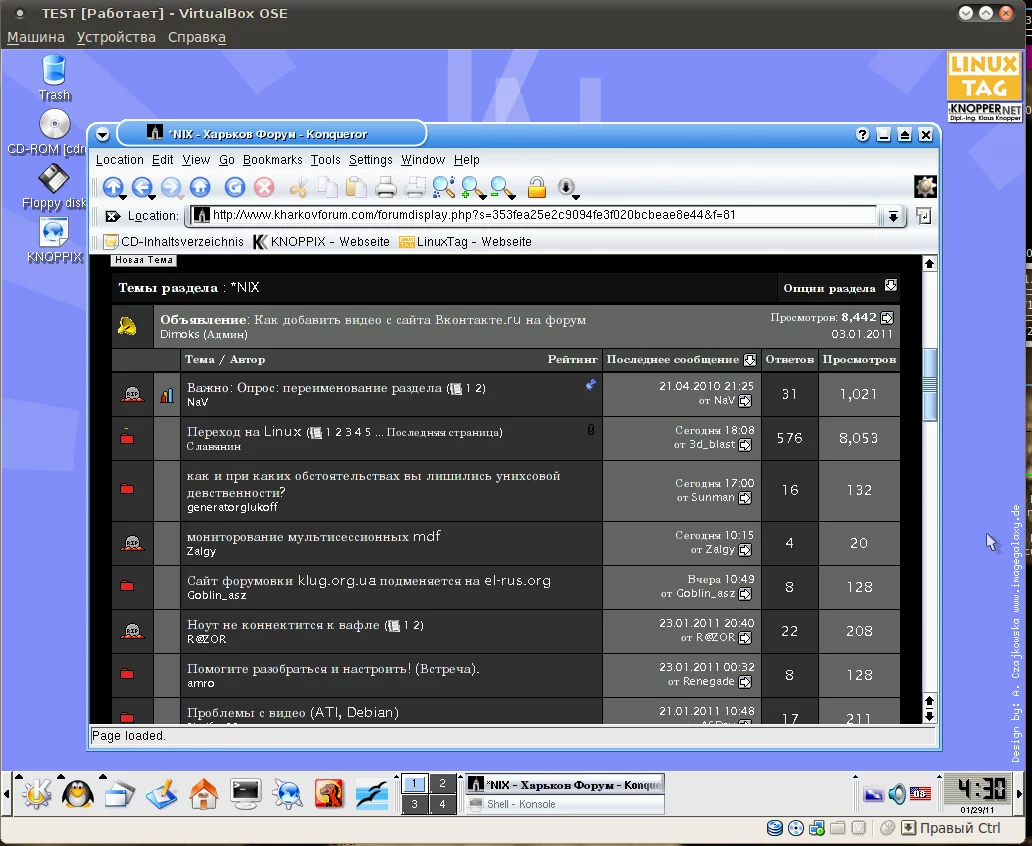Click the page vertical scrollbar thumb
1032x846 pixels.
pos(929,384)
